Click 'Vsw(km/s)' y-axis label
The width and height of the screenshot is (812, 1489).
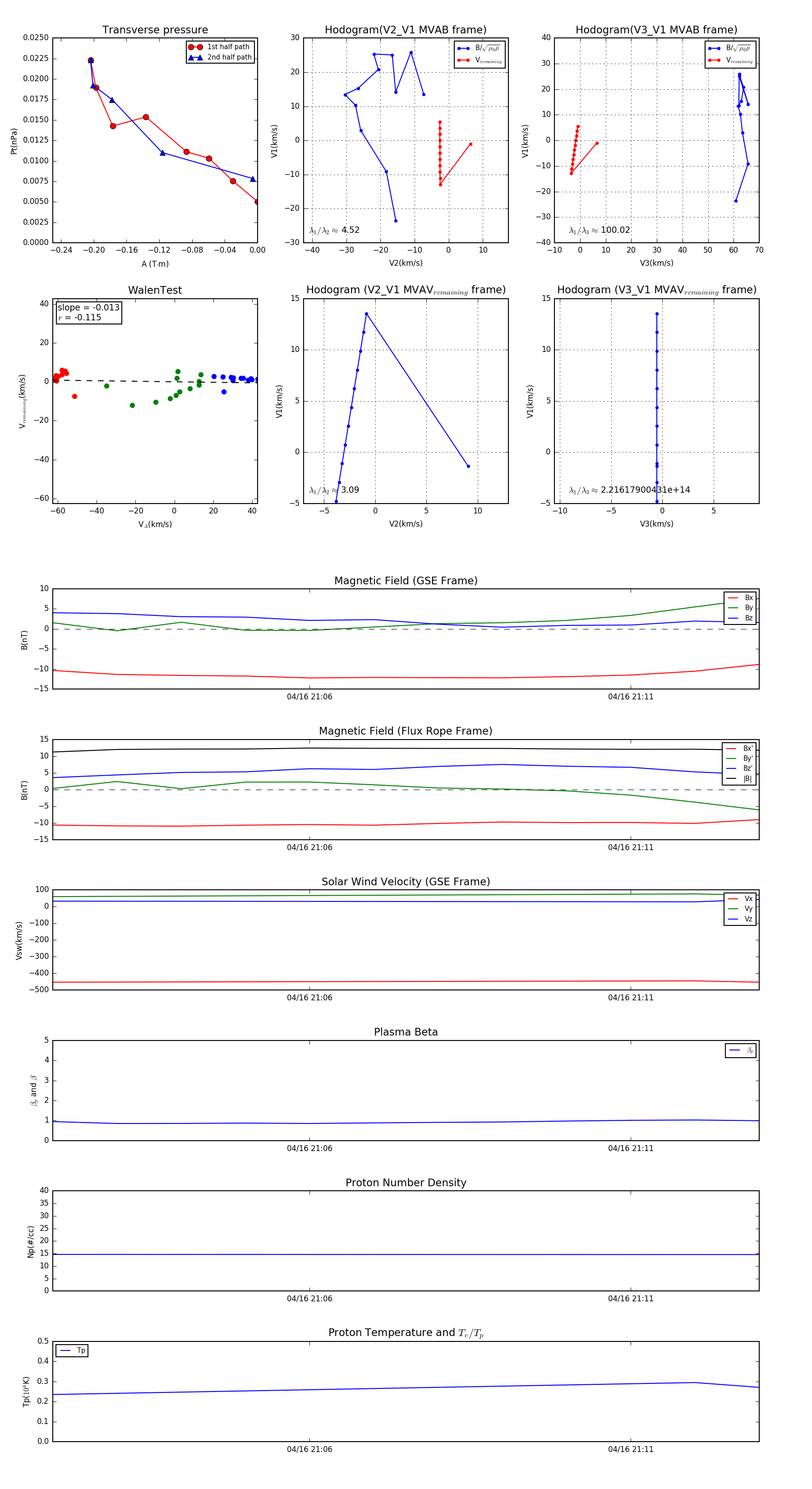point(19,940)
